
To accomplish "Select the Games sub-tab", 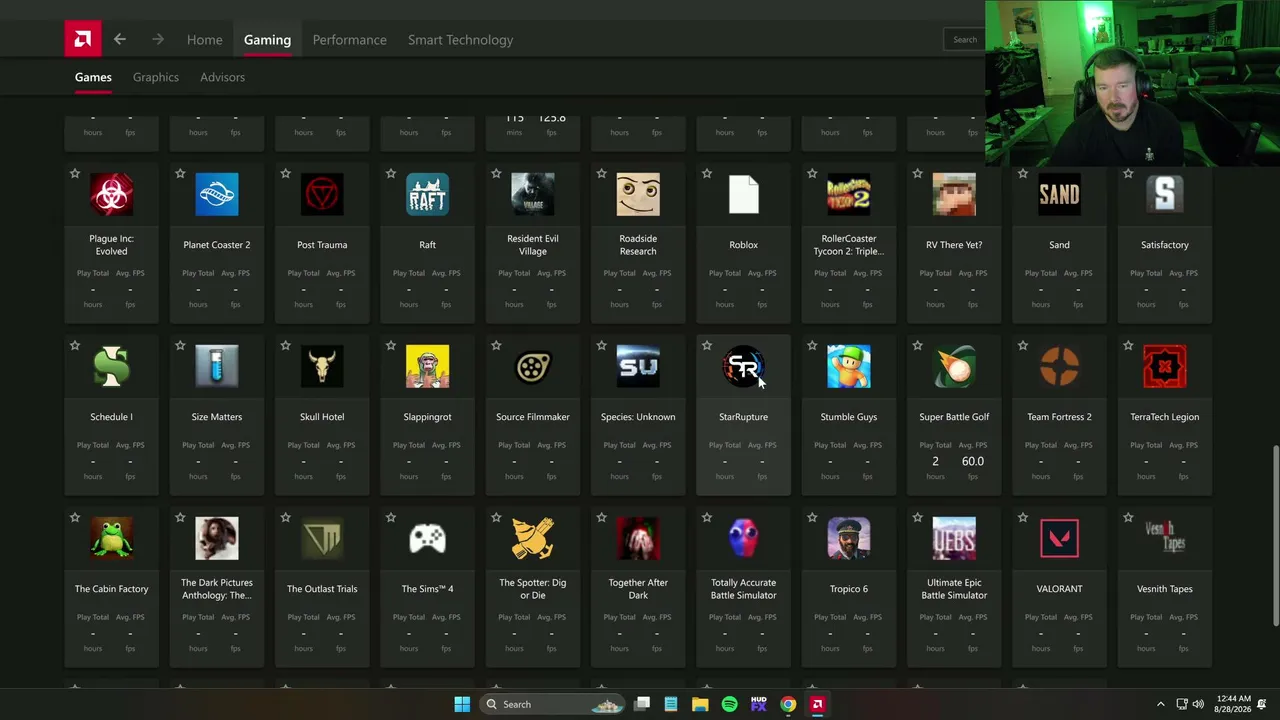I will click(93, 77).
